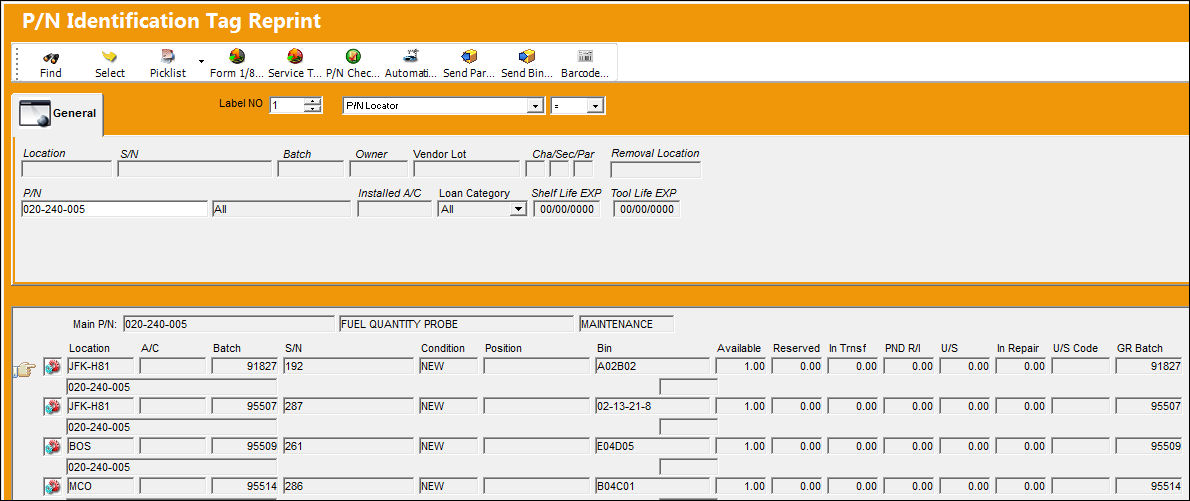Click the select icon for batch 91827 row
This screenshot has height=501, width=1190.
point(52,367)
